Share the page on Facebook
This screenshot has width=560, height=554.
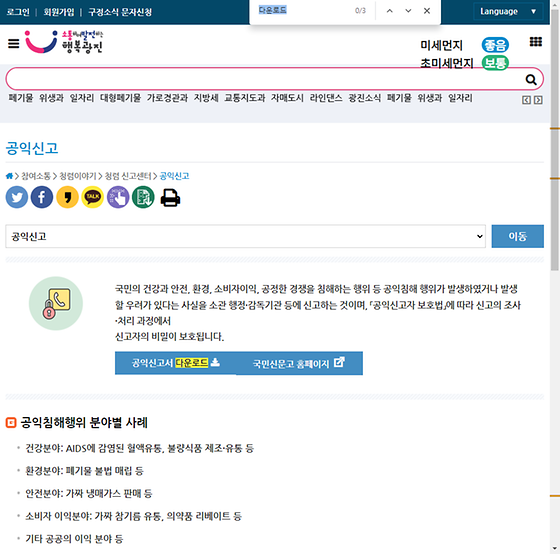pyautogui.click(x=42, y=197)
